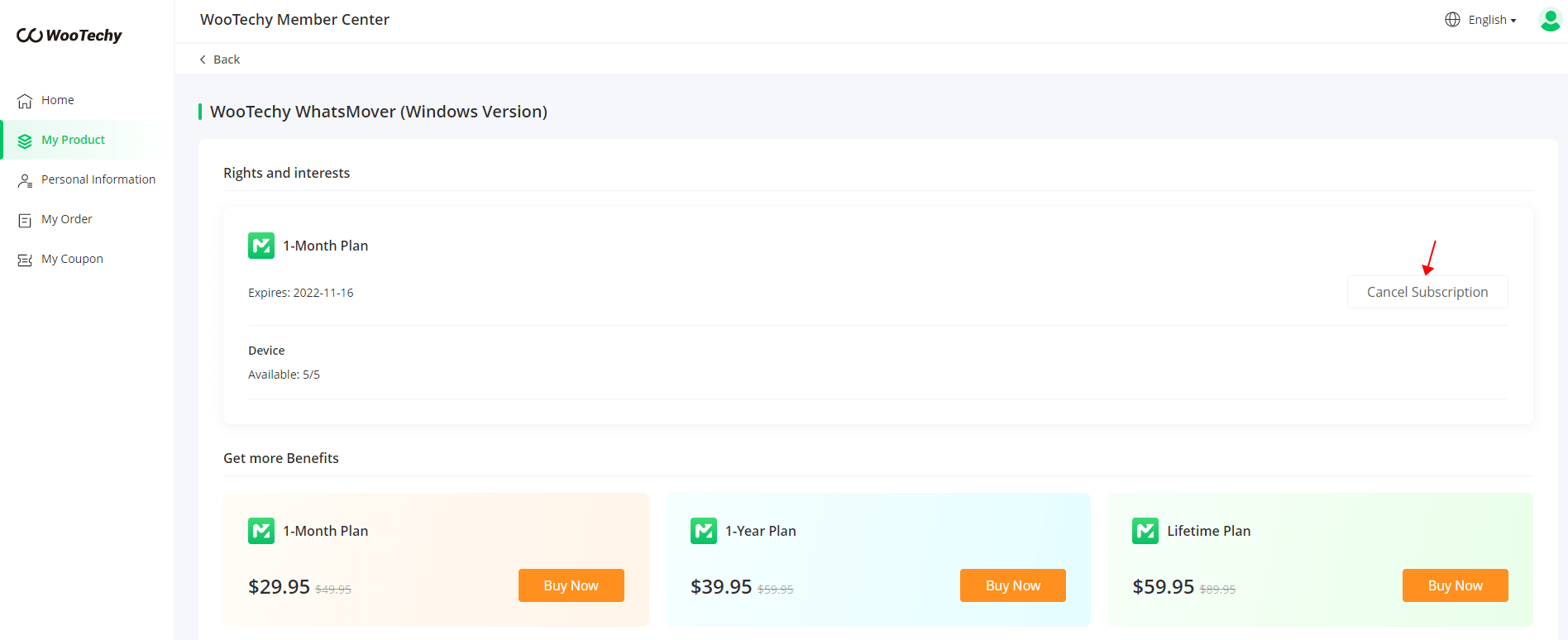
Task: Click the Personal Information person icon
Action: point(25,180)
